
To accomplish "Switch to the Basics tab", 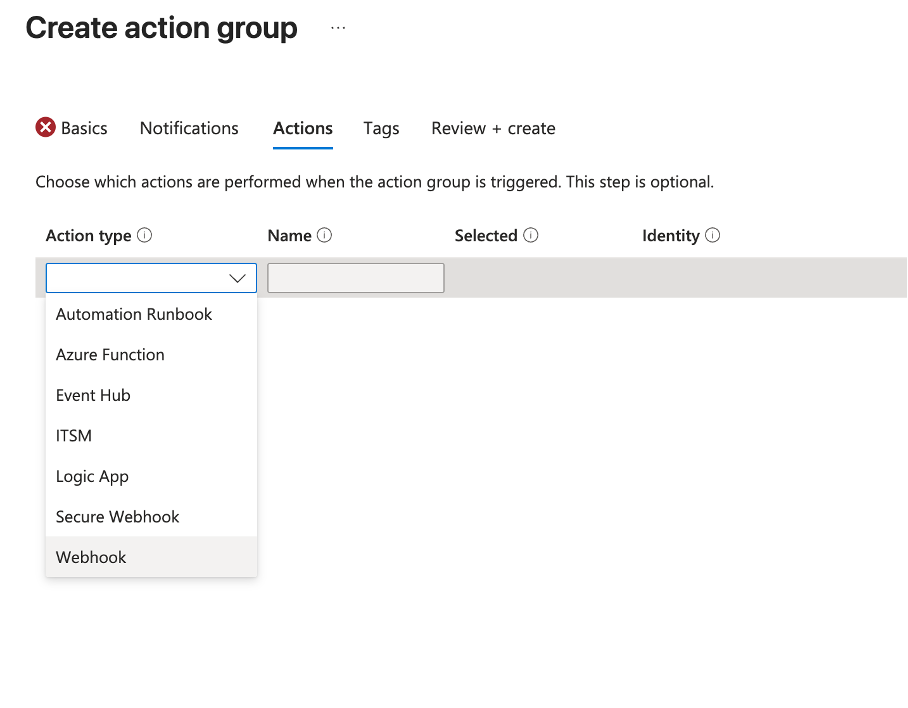I will pos(84,128).
